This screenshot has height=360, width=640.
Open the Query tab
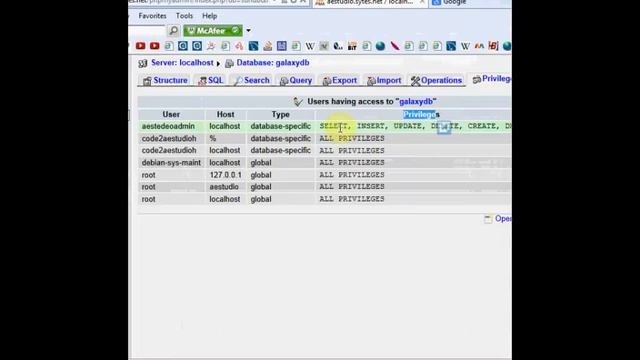pyautogui.click(x=296, y=80)
